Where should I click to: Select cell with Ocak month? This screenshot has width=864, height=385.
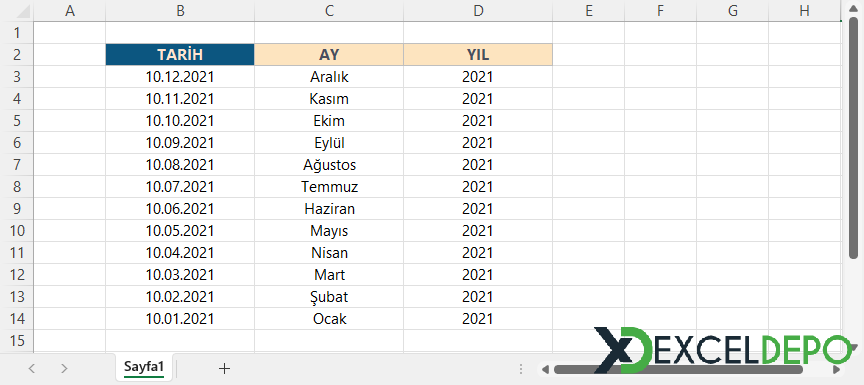329,319
